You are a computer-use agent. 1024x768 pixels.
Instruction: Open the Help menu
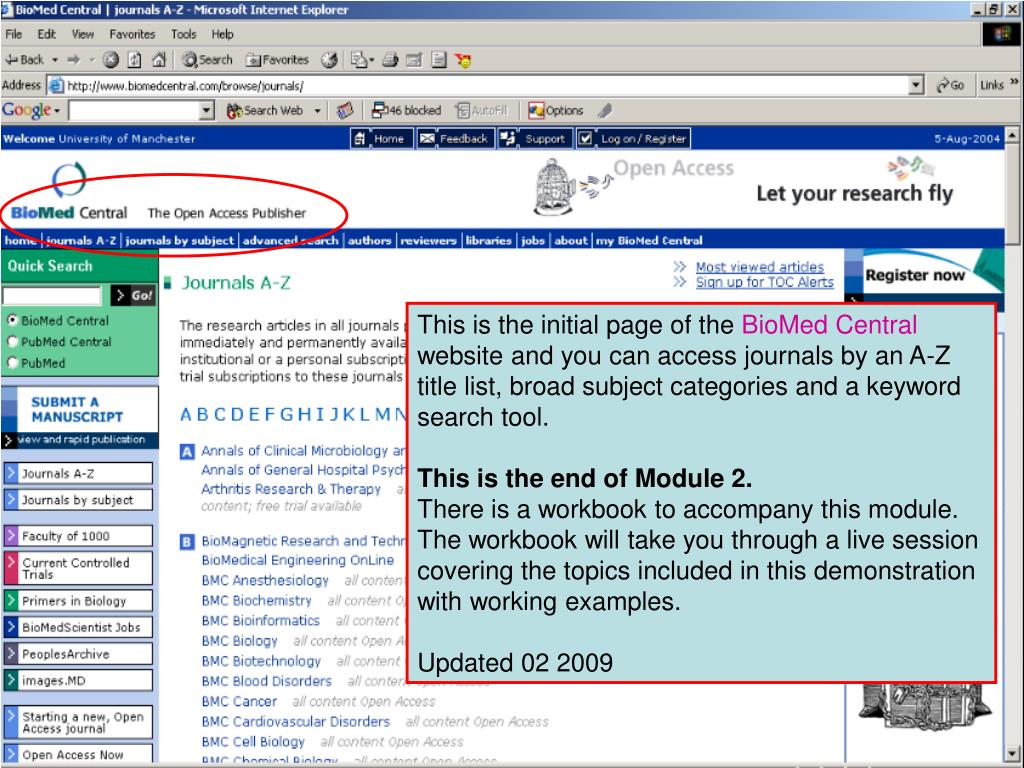point(222,35)
